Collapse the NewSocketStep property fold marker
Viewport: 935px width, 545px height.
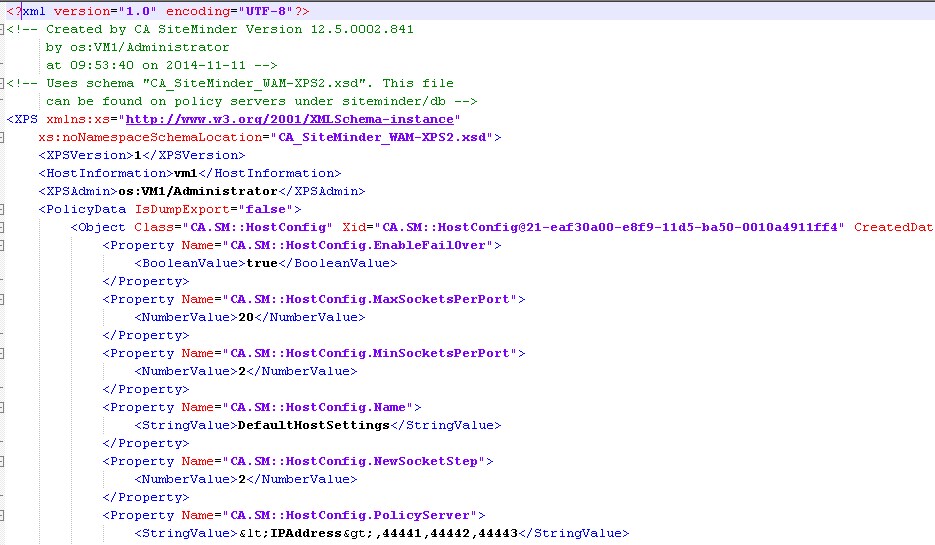(2, 462)
